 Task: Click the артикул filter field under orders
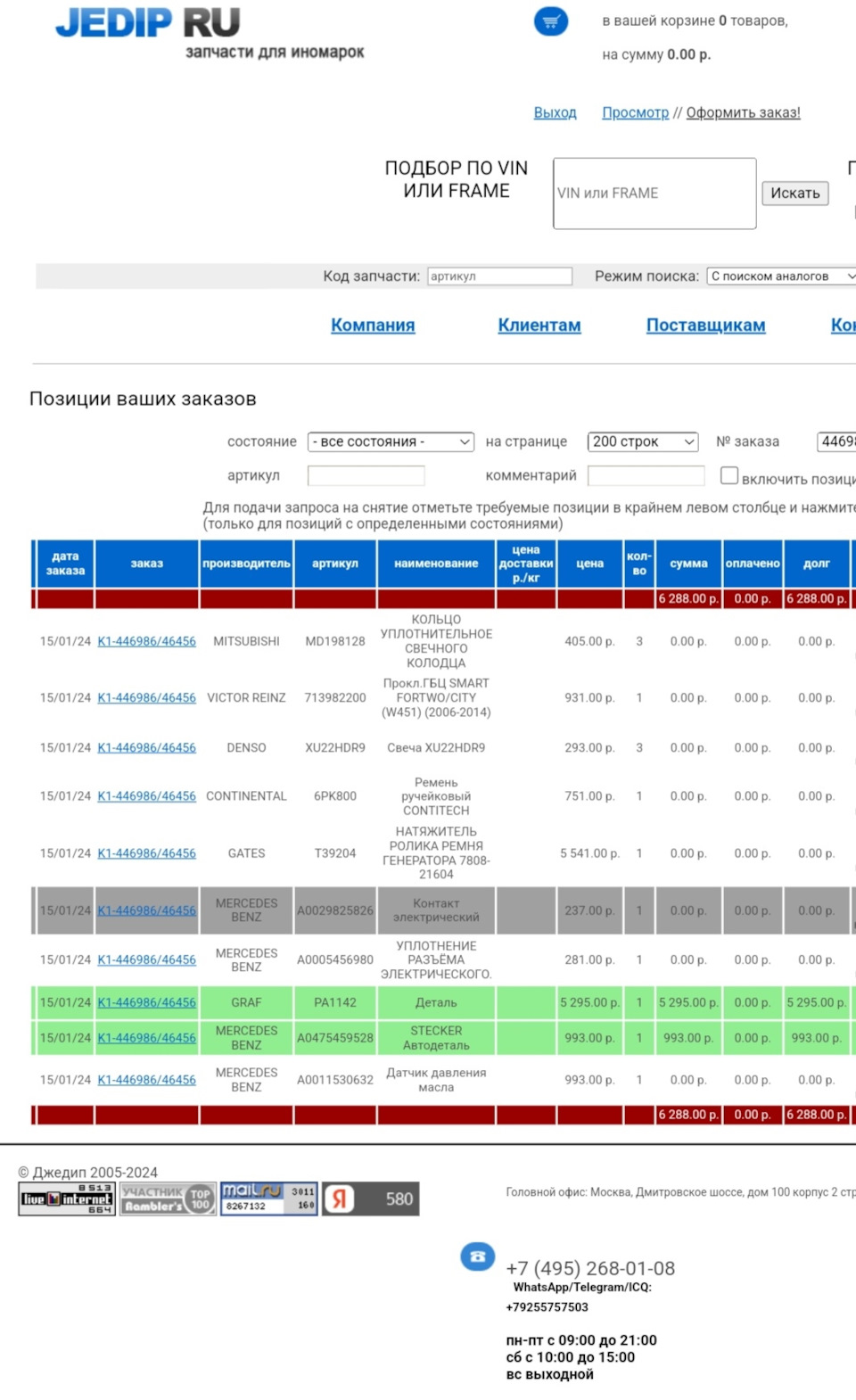366,476
